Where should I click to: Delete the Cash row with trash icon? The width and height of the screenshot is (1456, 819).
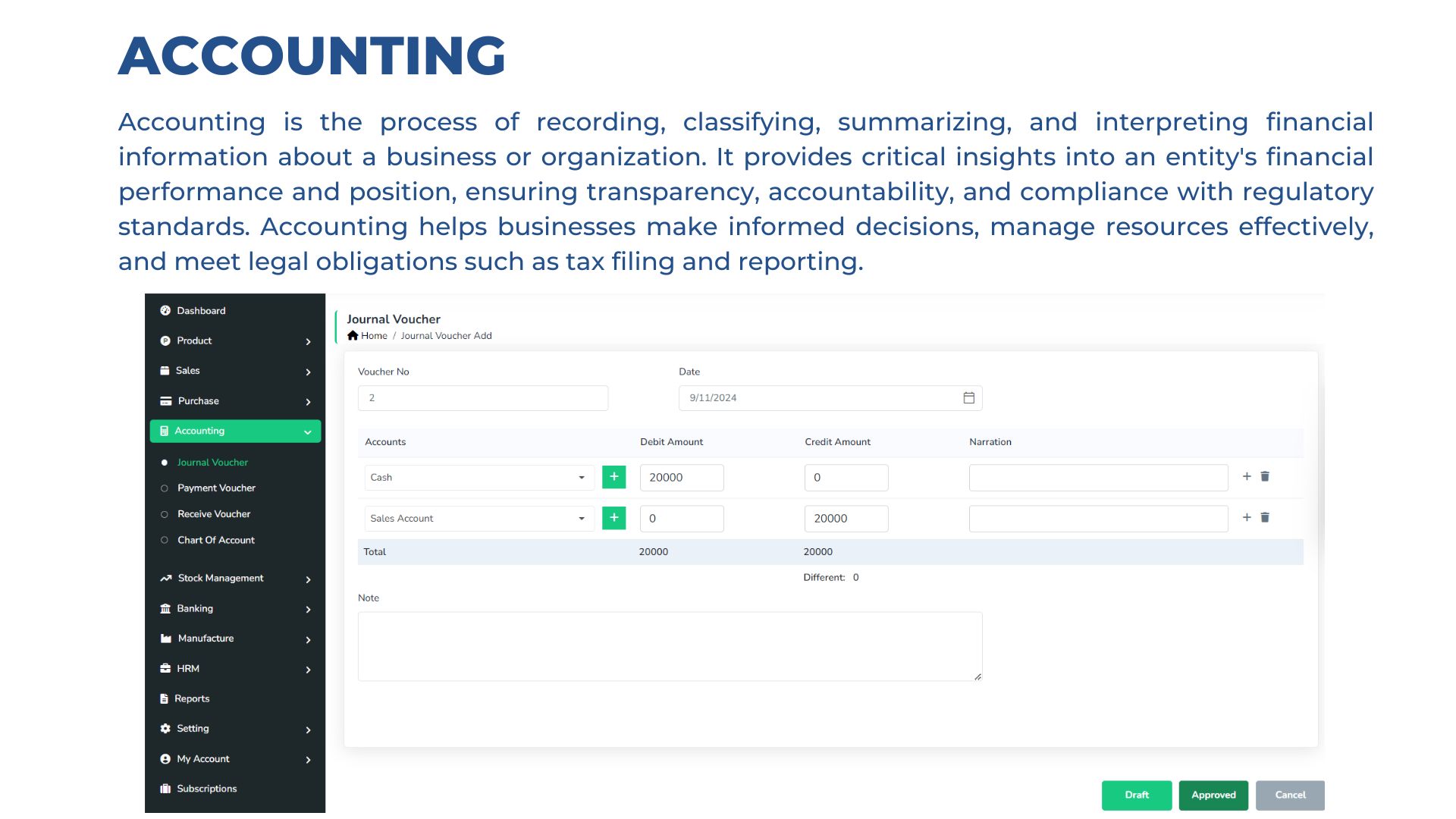1265,476
